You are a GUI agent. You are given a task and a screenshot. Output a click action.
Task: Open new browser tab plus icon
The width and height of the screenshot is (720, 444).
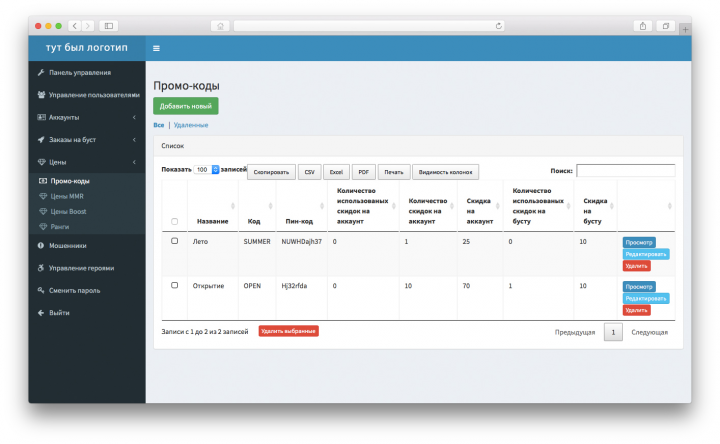[685, 30]
